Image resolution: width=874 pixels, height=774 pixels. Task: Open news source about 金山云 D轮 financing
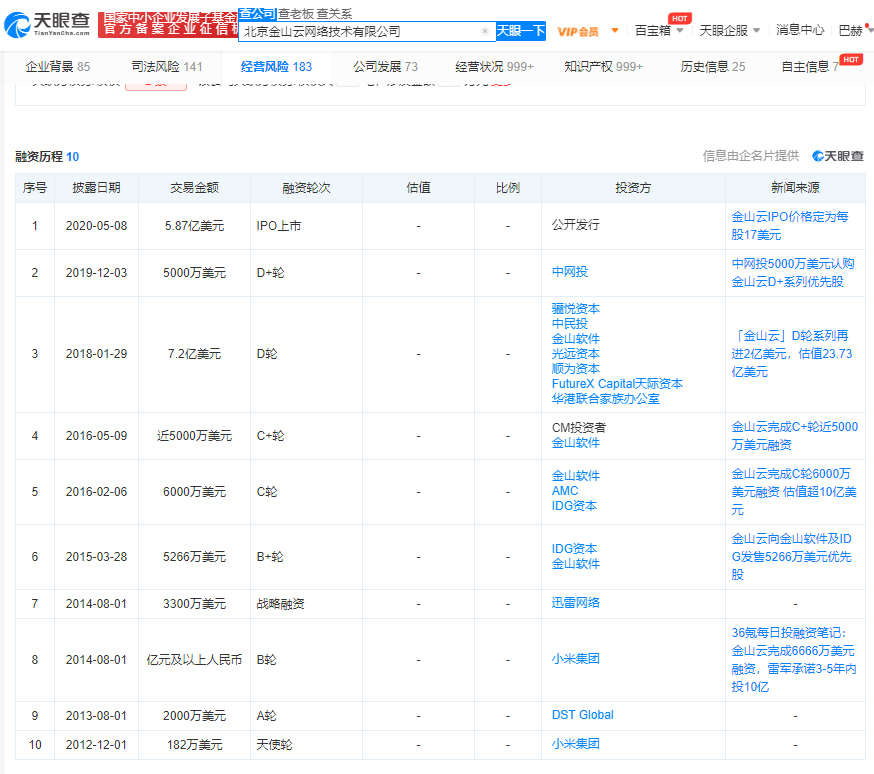point(795,354)
